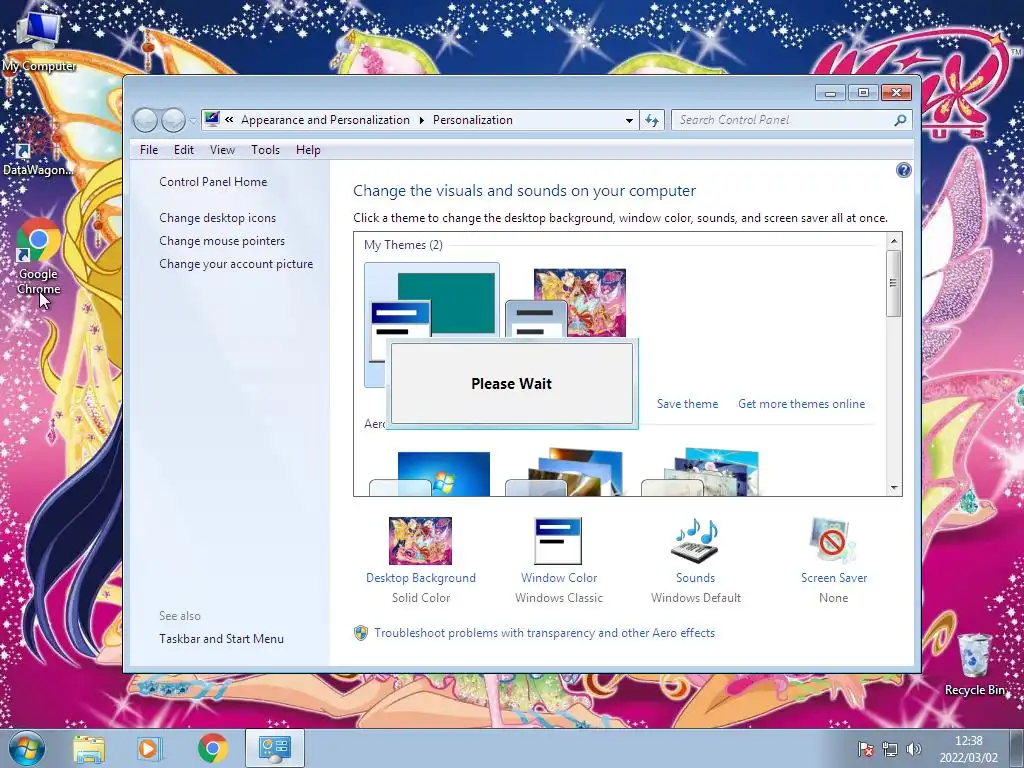Open the File menu
The height and width of the screenshot is (768, 1024).
coord(149,150)
